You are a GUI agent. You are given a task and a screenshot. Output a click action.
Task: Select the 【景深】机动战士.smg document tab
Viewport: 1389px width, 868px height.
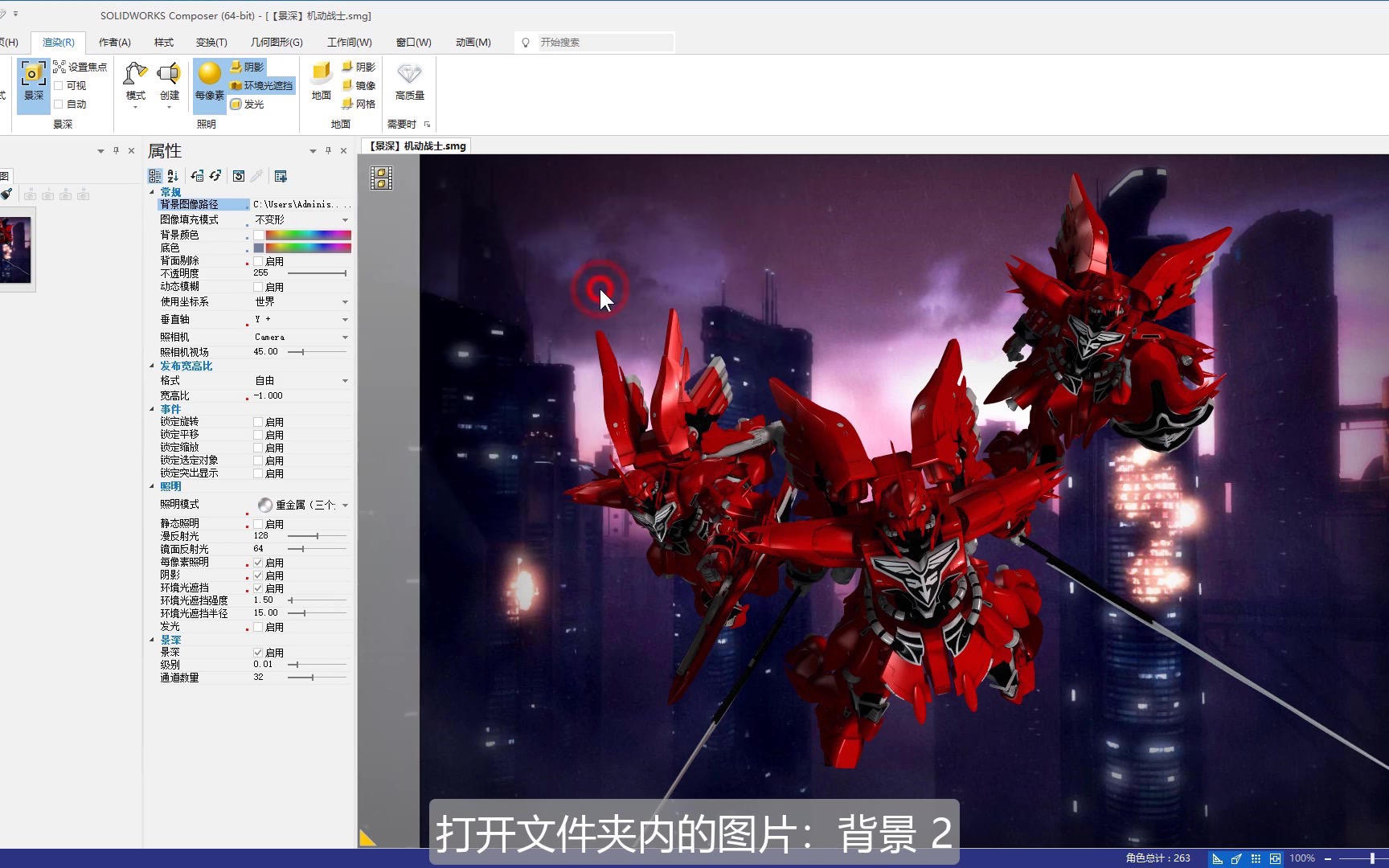coord(416,145)
